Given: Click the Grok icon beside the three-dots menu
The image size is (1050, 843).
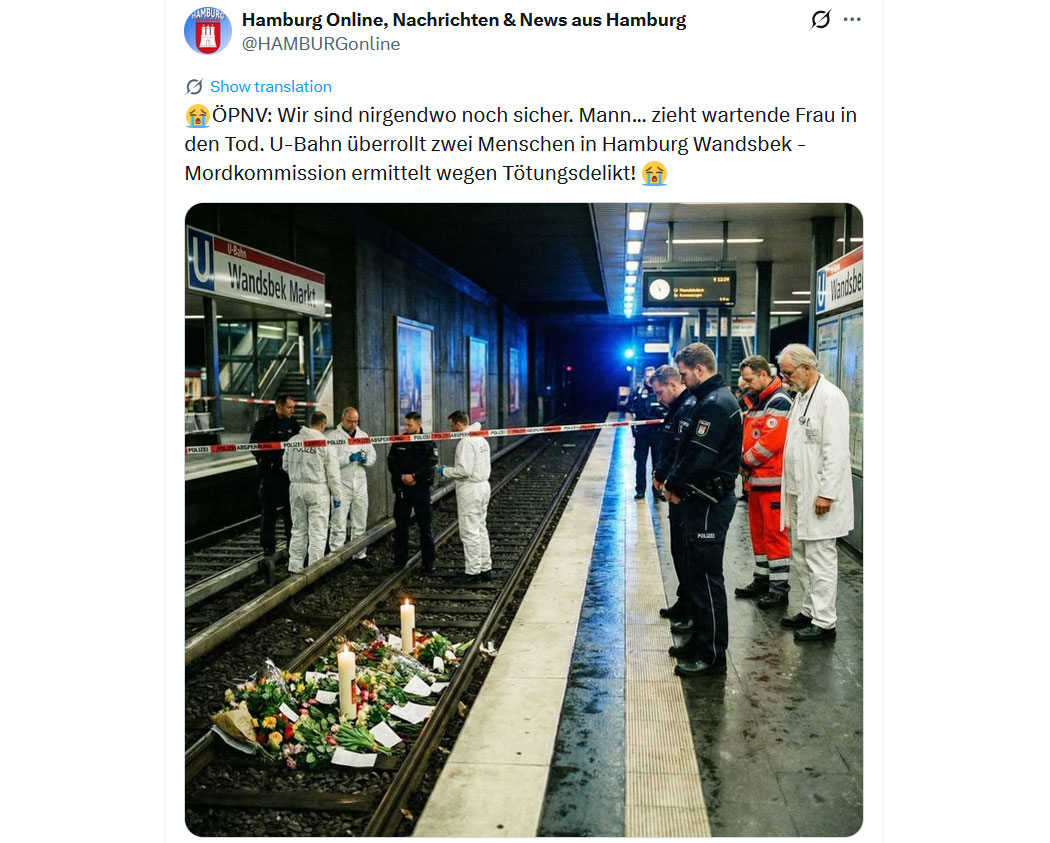Looking at the screenshot, I should 821,19.
